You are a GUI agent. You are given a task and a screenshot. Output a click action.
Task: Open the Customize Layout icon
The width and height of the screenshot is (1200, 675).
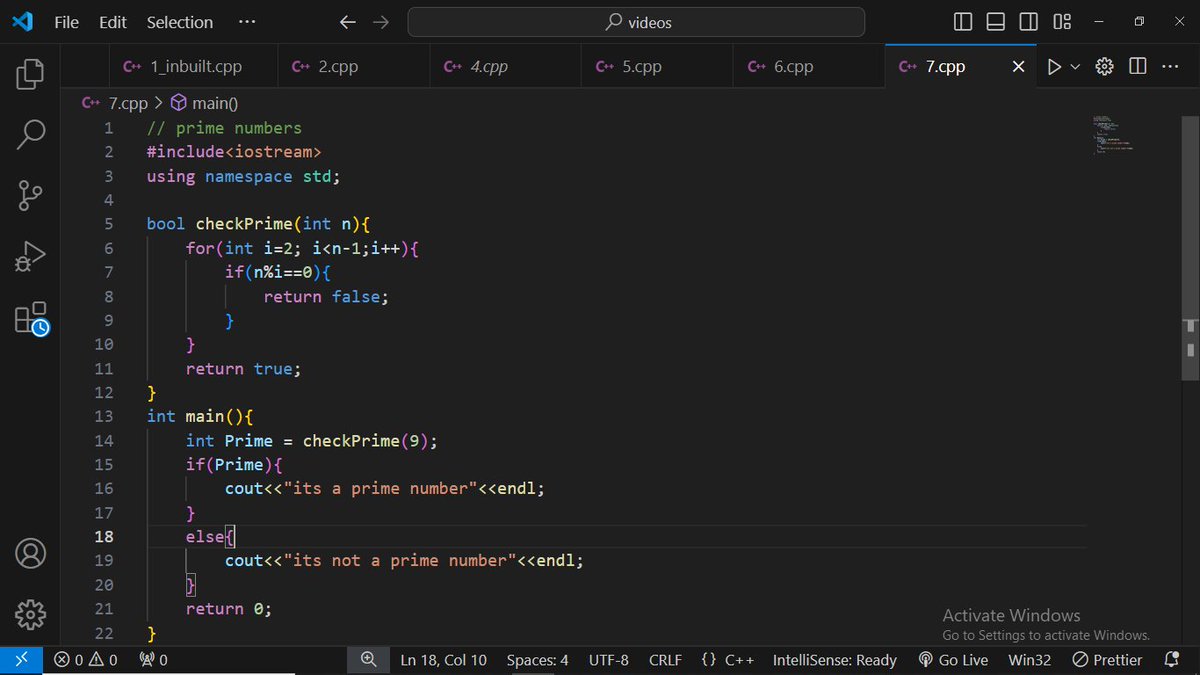(1062, 22)
